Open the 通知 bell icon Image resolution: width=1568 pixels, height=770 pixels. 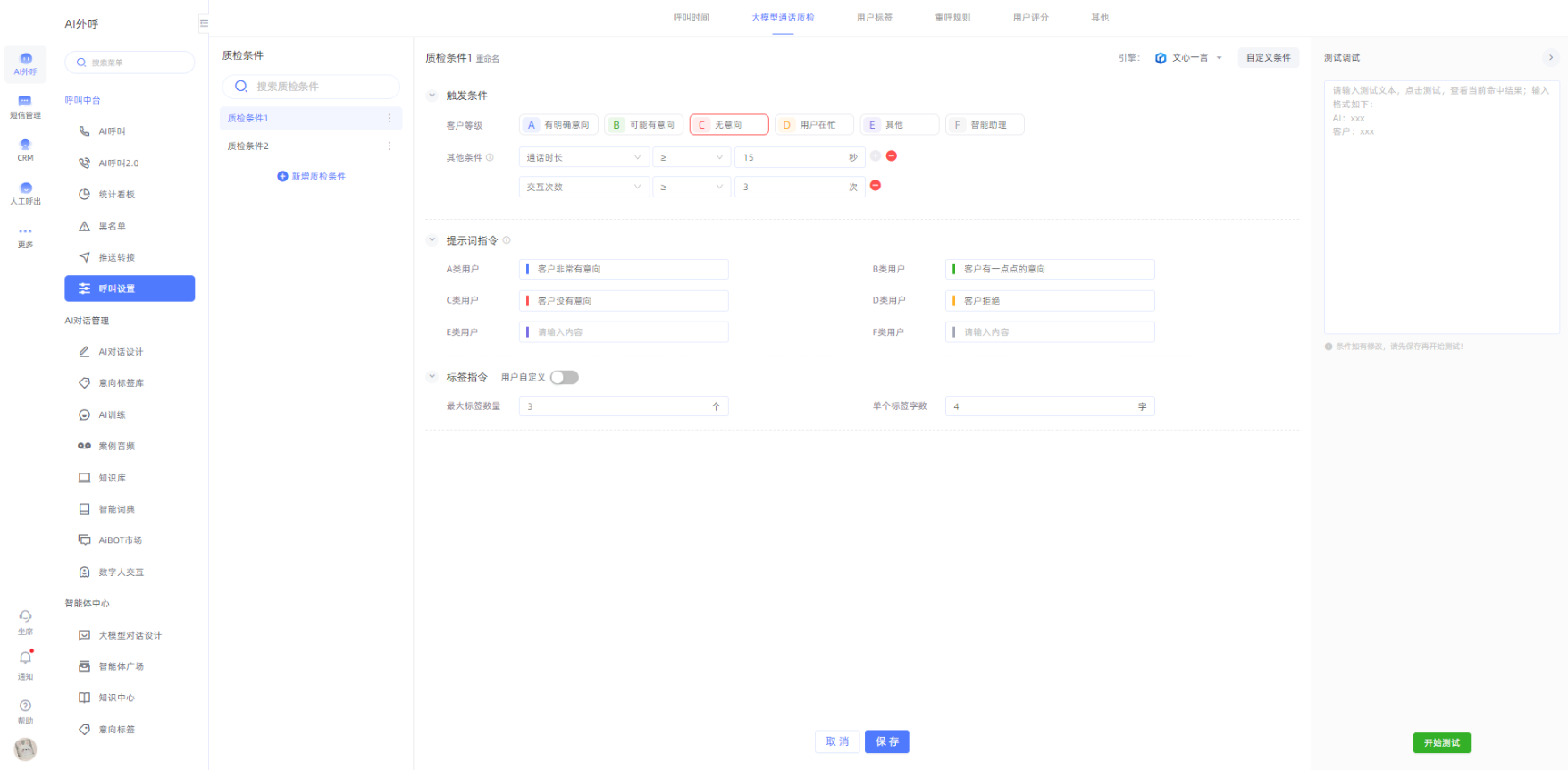click(25, 663)
